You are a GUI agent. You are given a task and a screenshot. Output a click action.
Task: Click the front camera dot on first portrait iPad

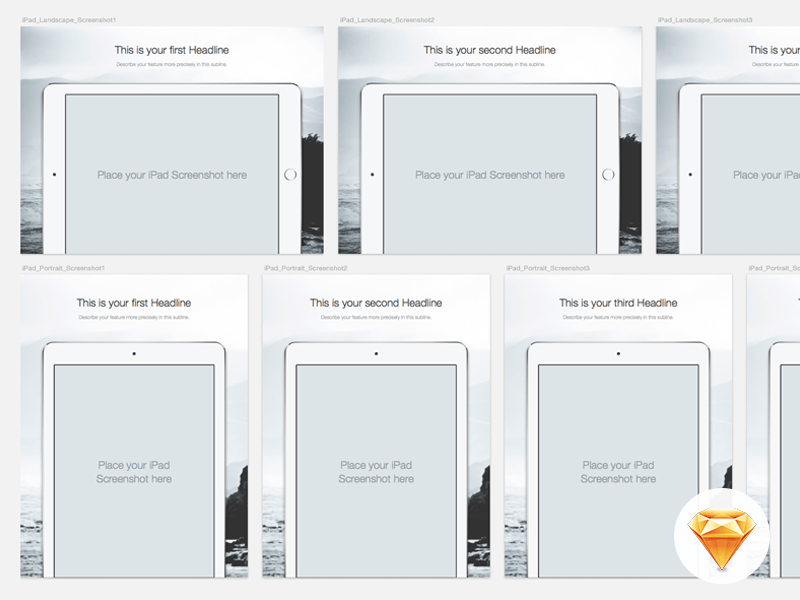pos(135,351)
